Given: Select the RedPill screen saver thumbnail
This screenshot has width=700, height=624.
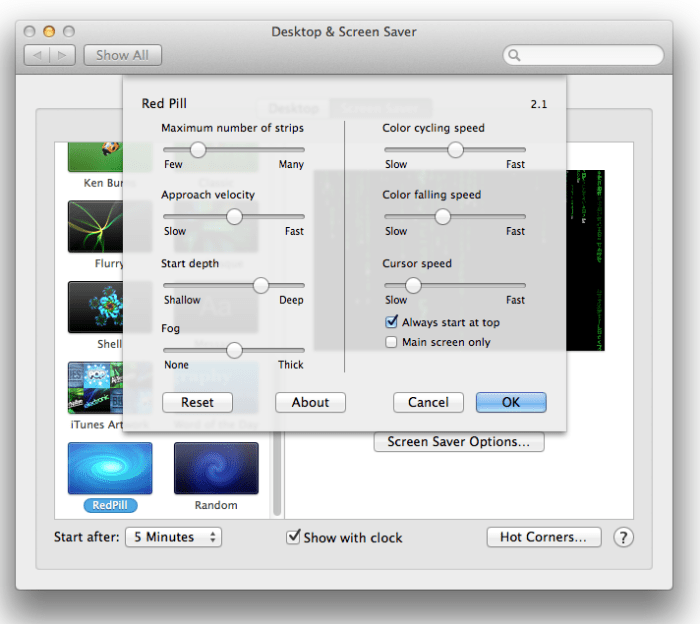Looking at the screenshot, I should [x=110, y=468].
